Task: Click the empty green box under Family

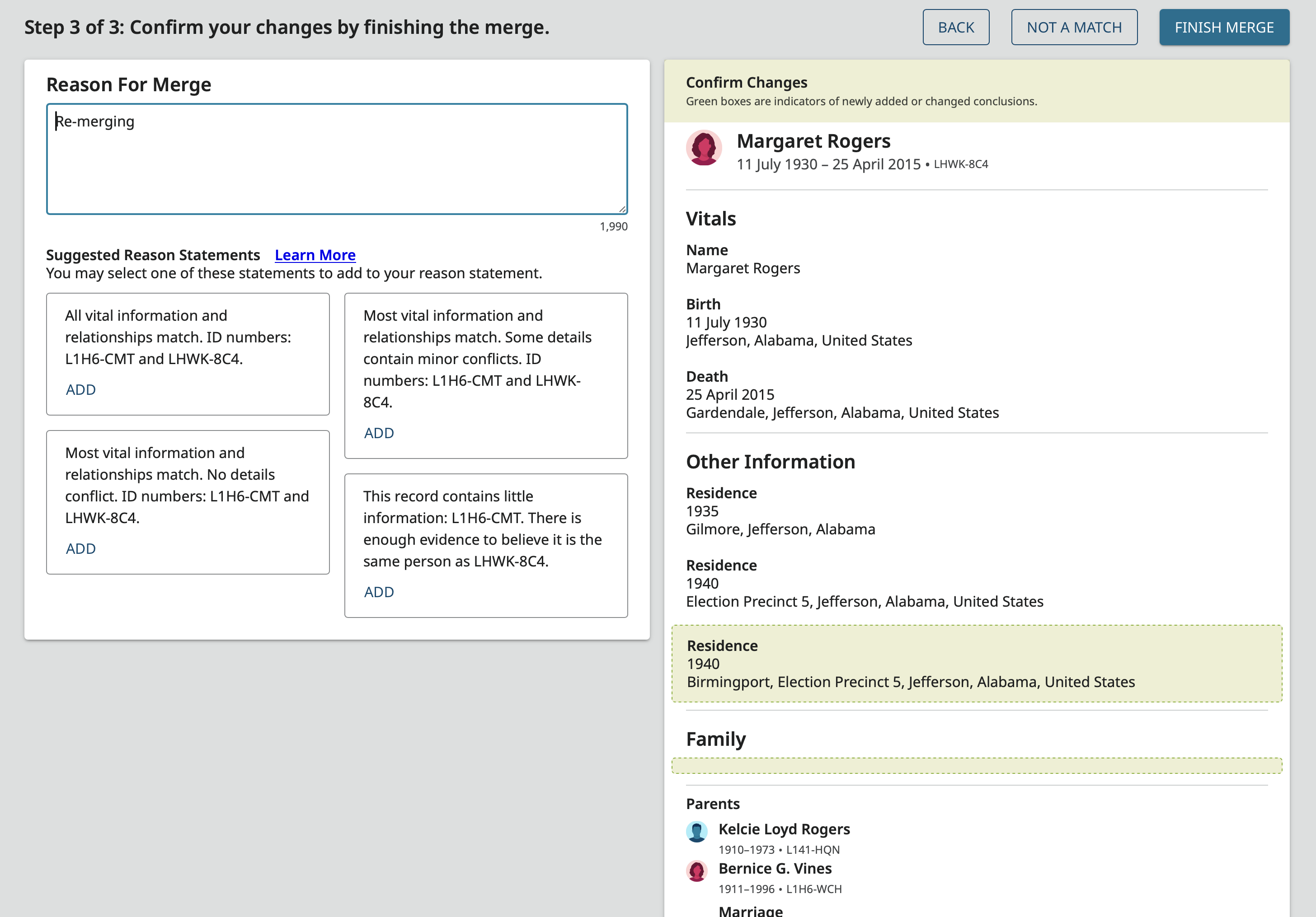Action: [976, 765]
